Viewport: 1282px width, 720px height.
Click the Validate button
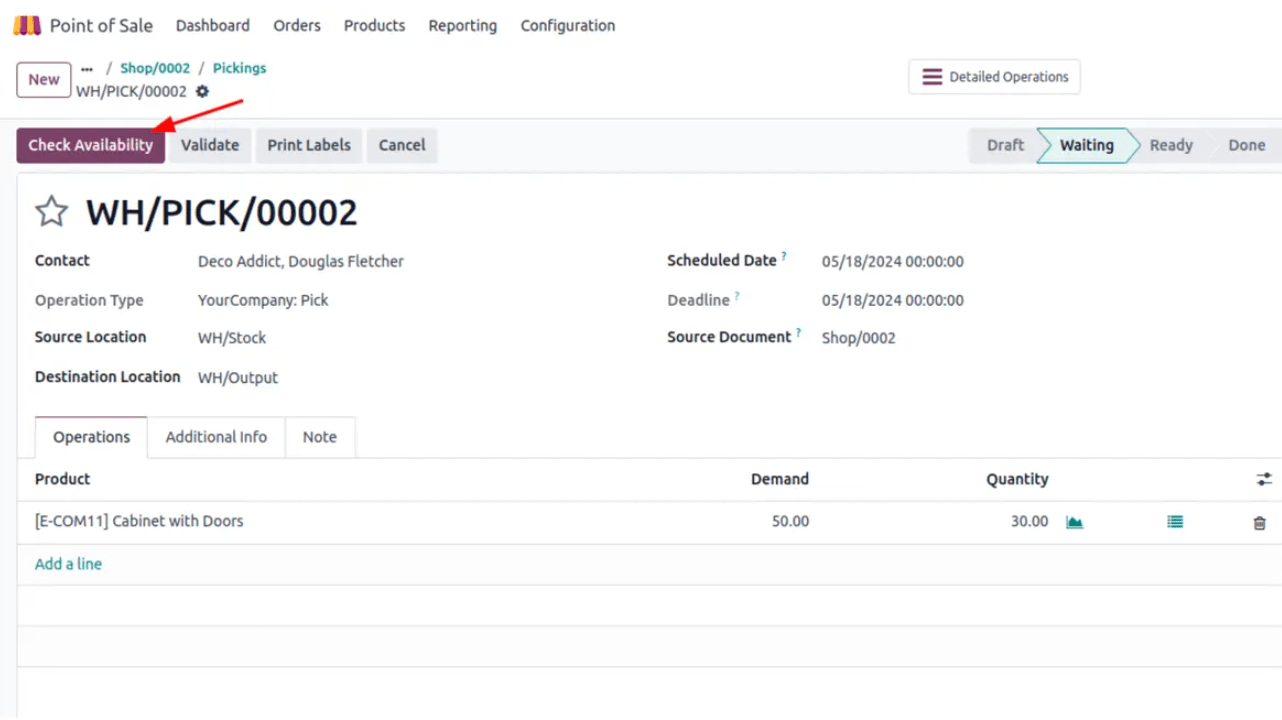pyautogui.click(x=210, y=145)
